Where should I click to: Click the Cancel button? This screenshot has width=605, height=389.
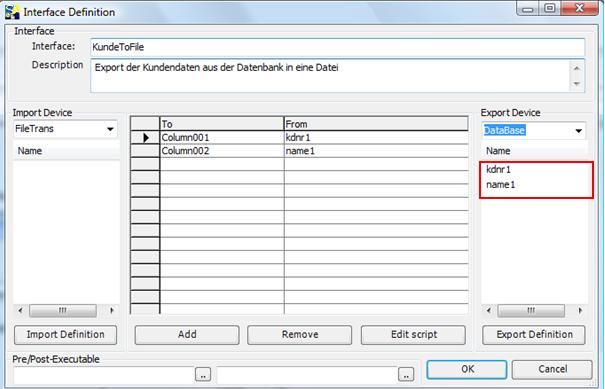tap(552, 369)
